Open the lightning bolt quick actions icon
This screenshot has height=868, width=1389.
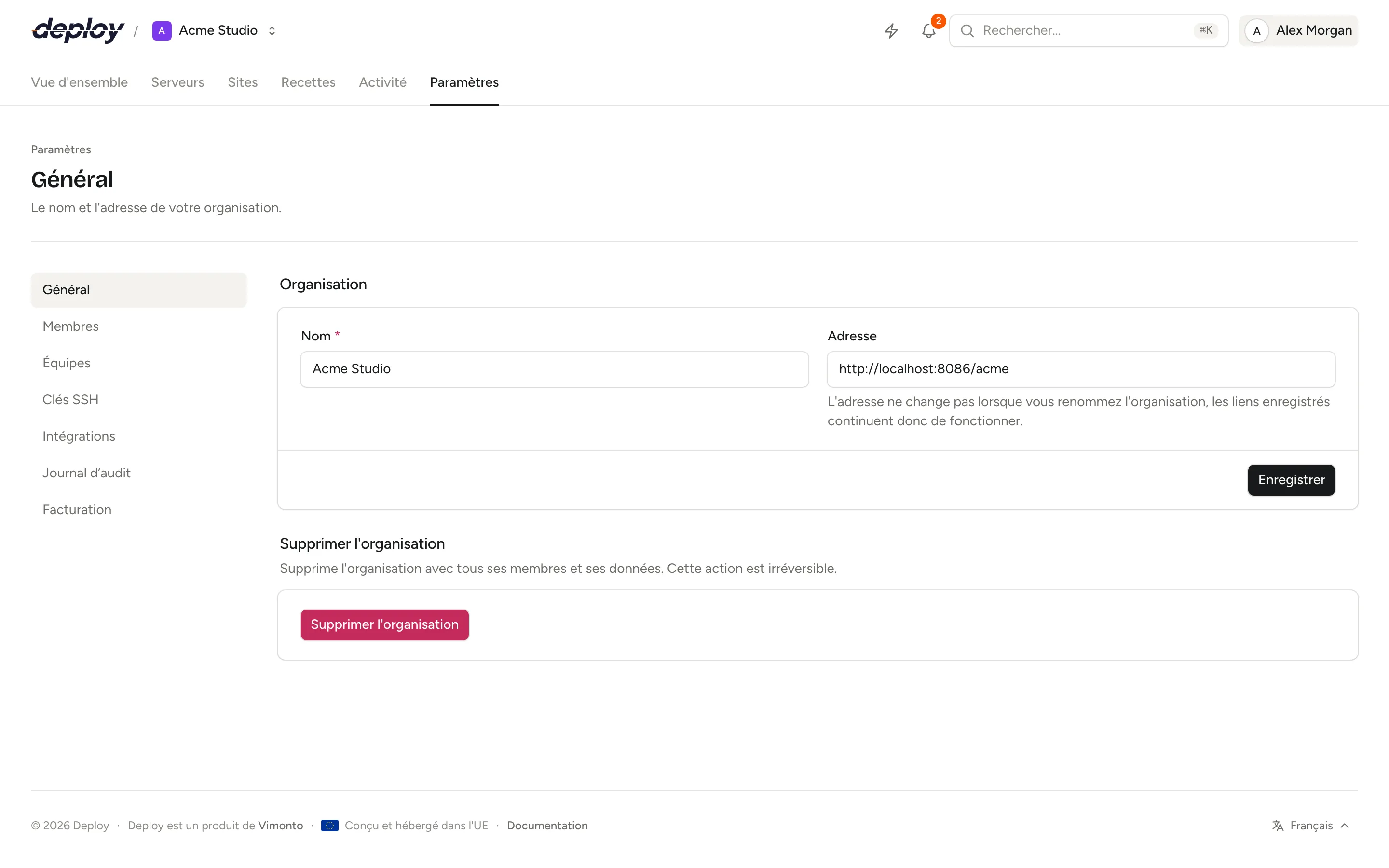pos(891,30)
